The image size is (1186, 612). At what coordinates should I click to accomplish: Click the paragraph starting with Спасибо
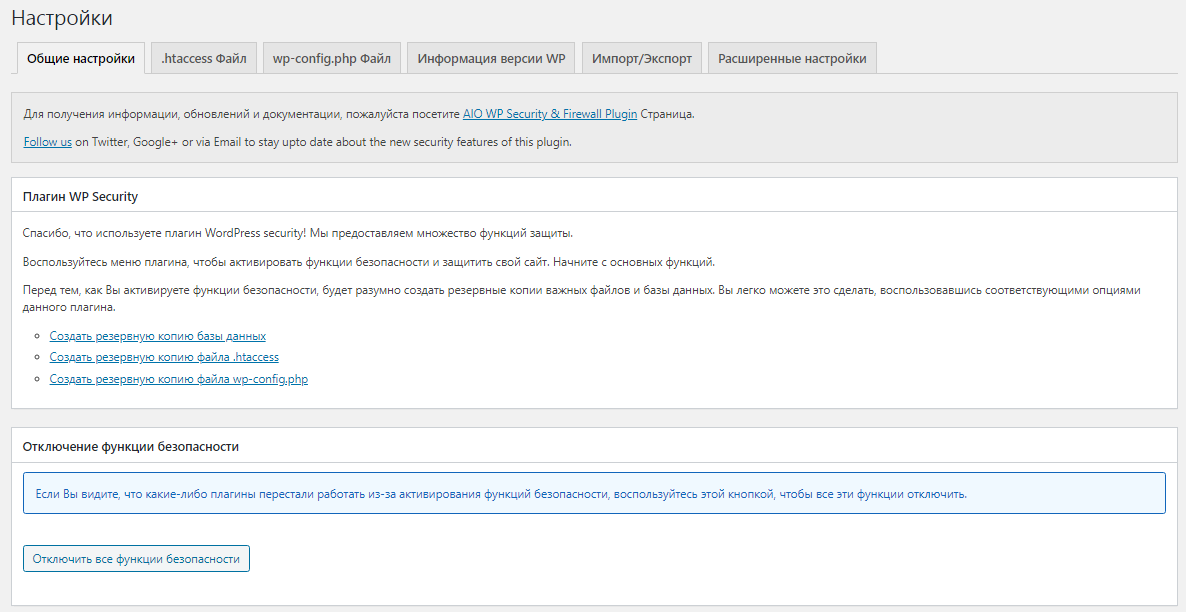[297, 233]
